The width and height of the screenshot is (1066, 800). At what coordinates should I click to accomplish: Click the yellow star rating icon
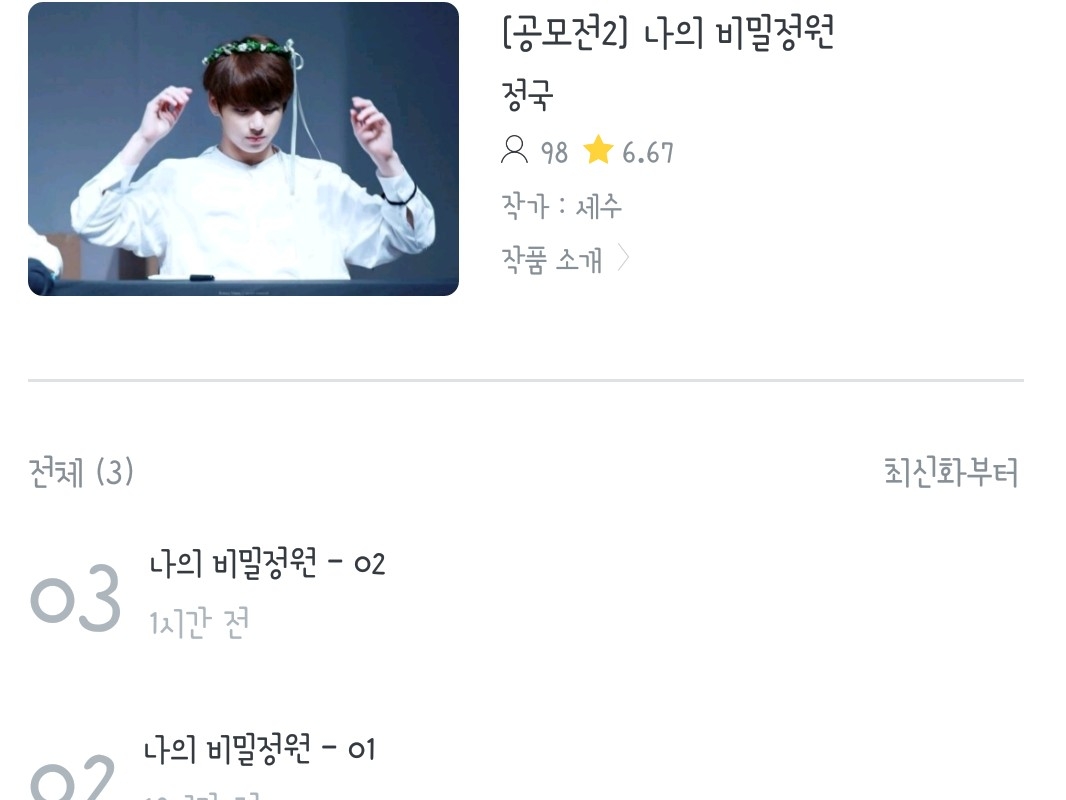(598, 150)
